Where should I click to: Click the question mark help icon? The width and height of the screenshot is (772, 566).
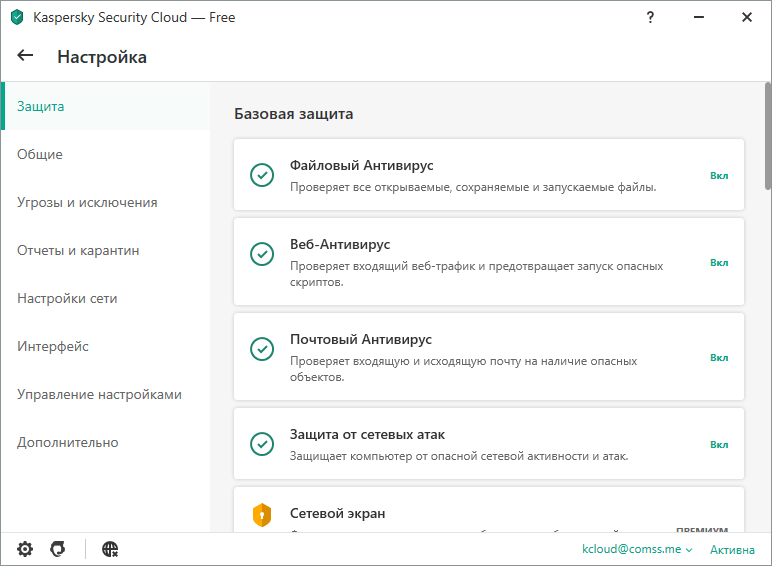pos(650,17)
